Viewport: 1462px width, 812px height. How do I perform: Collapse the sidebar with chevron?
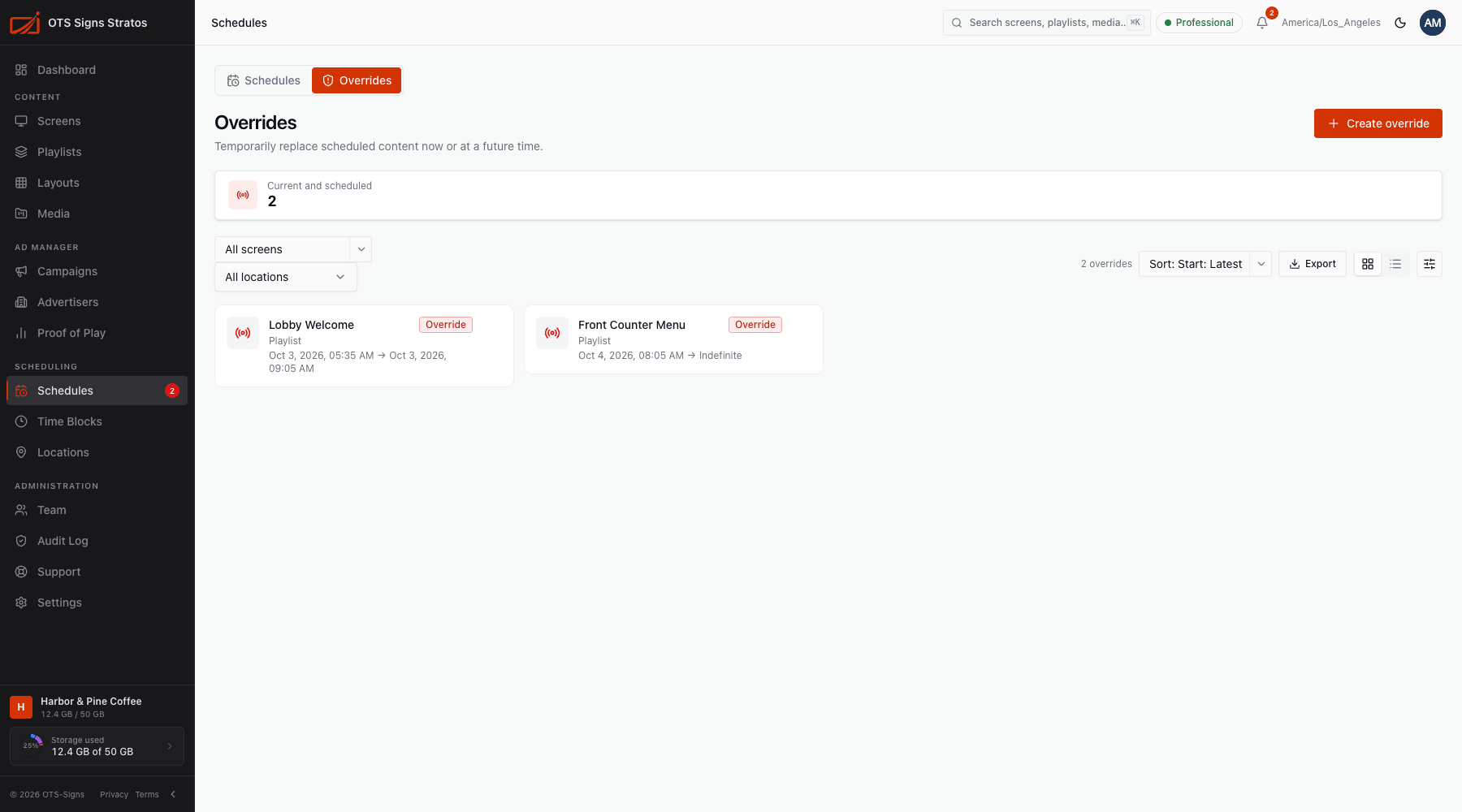pyautogui.click(x=173, y=794)
